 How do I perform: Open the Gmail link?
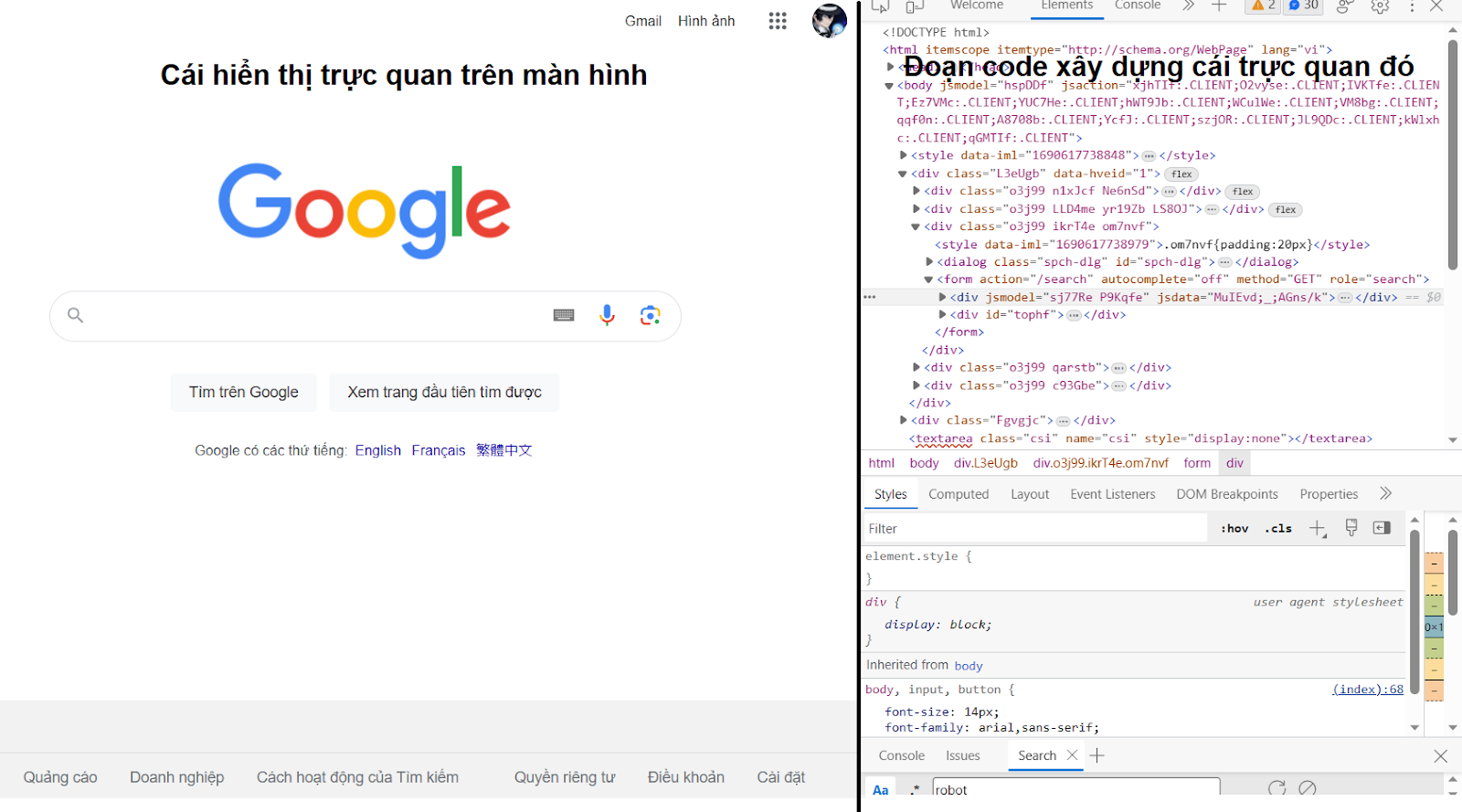click(x=643, y=21)
